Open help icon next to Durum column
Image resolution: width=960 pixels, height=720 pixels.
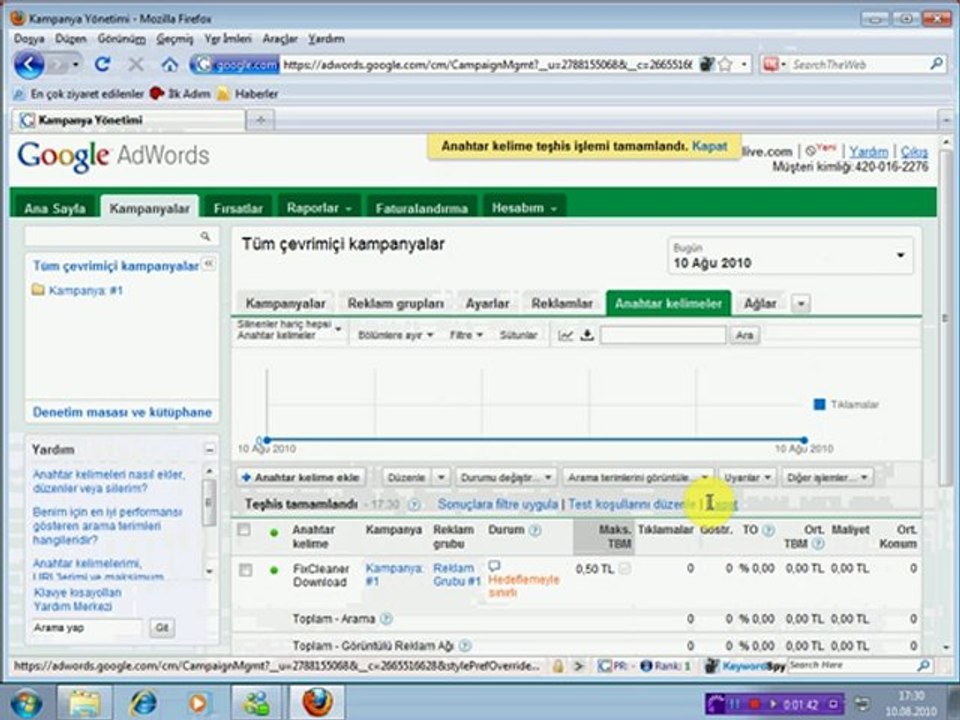[534, 530]
